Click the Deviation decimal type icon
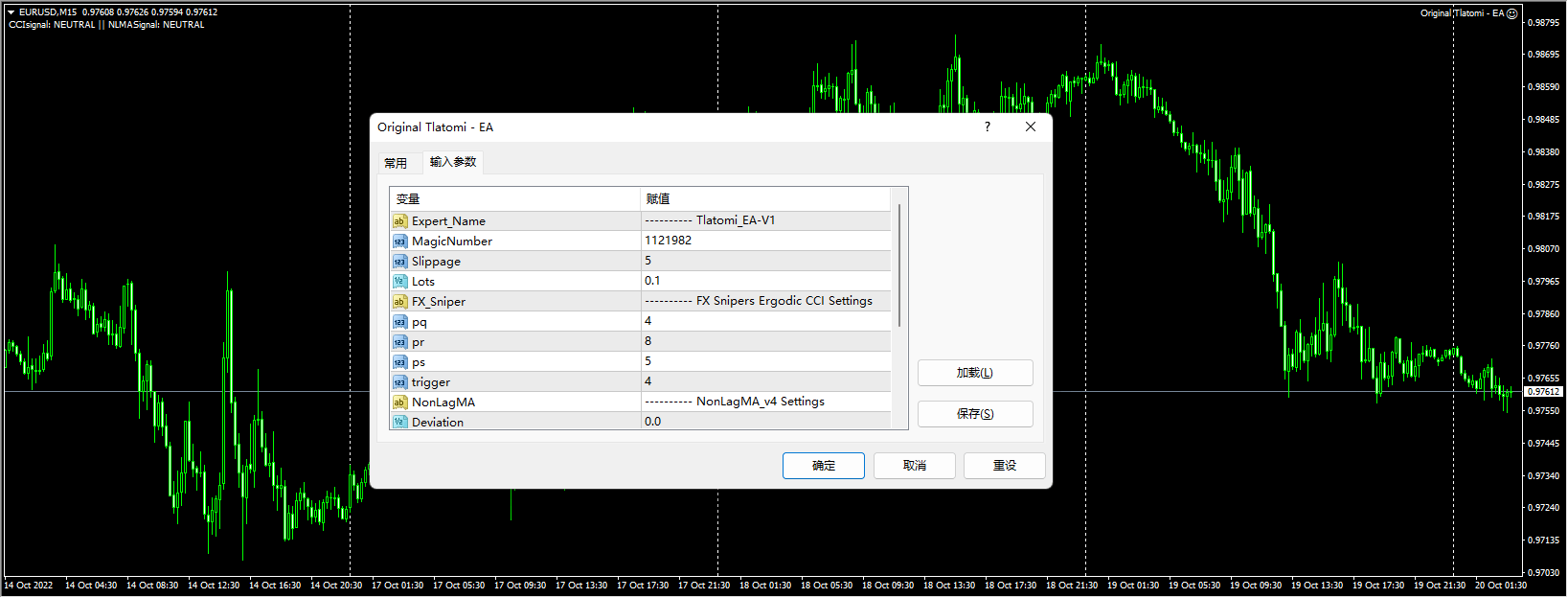 coord(399,422)
